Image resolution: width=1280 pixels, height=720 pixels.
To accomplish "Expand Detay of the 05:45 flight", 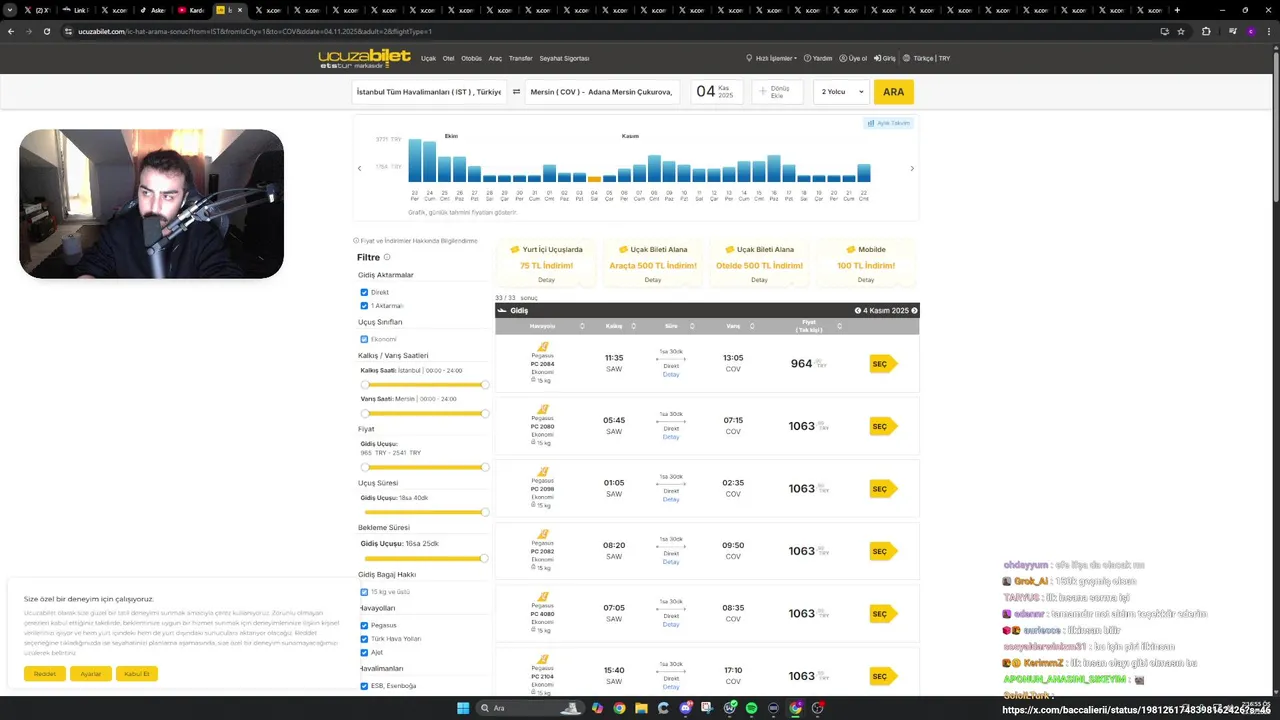I will click(x=671, y=437).
